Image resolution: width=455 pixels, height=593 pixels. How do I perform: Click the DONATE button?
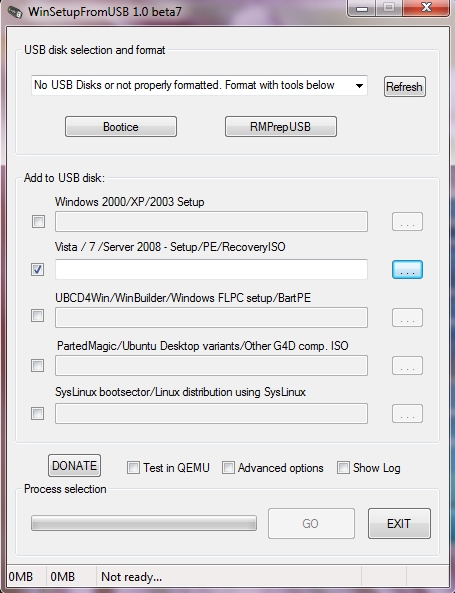tap(74, 466)
